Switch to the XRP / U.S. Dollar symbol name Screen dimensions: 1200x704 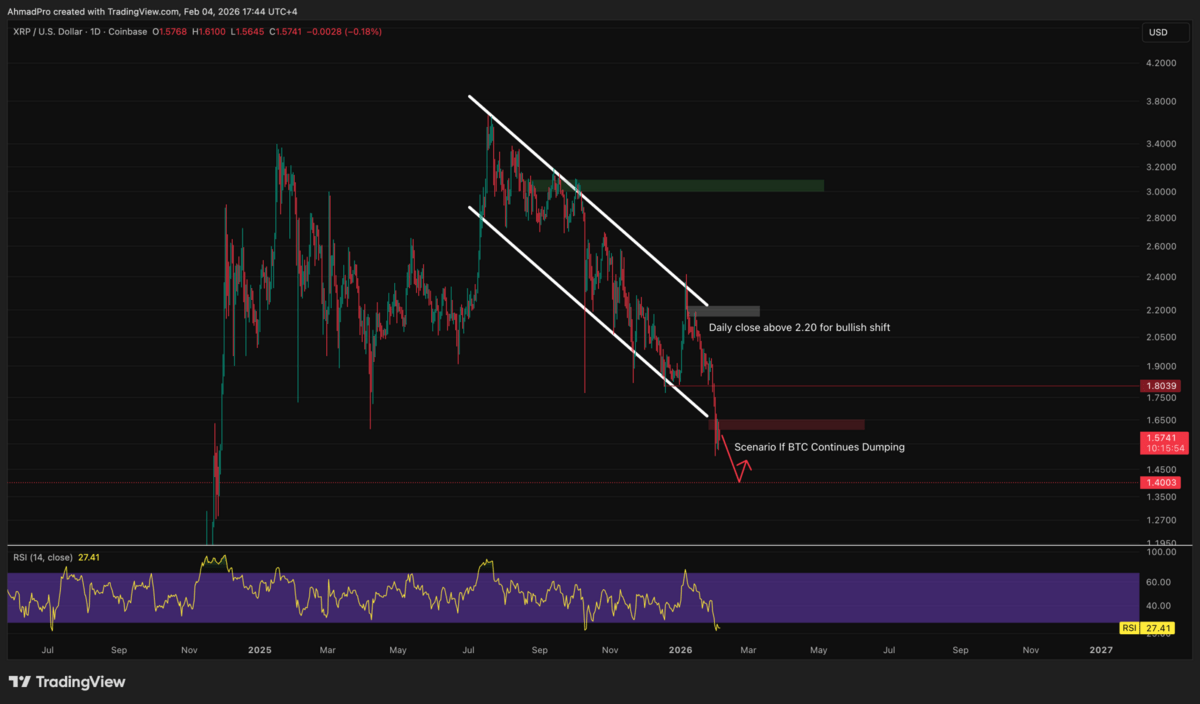point(48,31)
